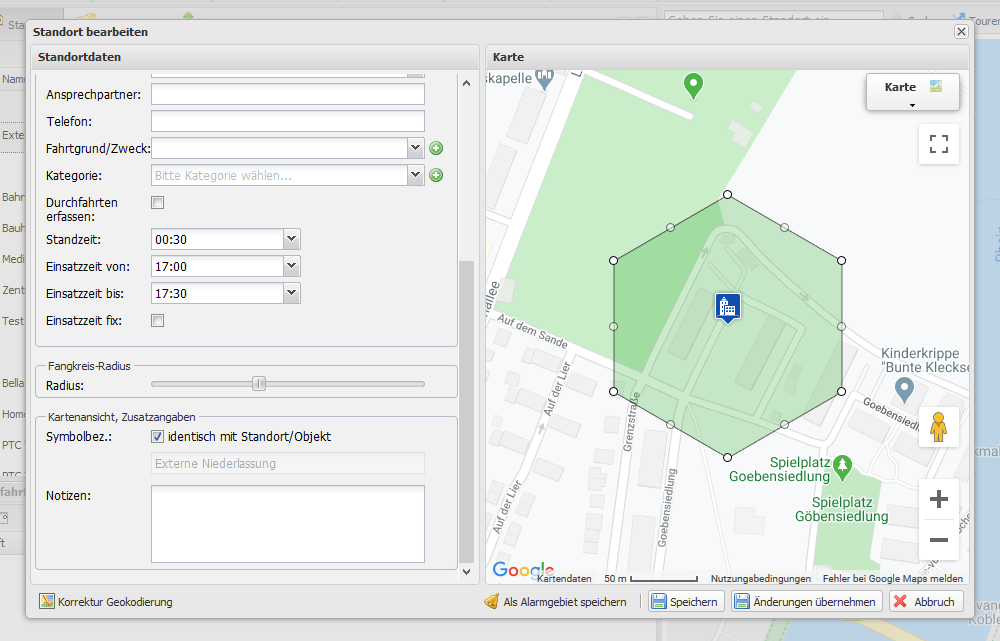Open the Kategorie dropdown list
Screen dimensions: 1000x641
pyautogui.click(x=416, y=176)
